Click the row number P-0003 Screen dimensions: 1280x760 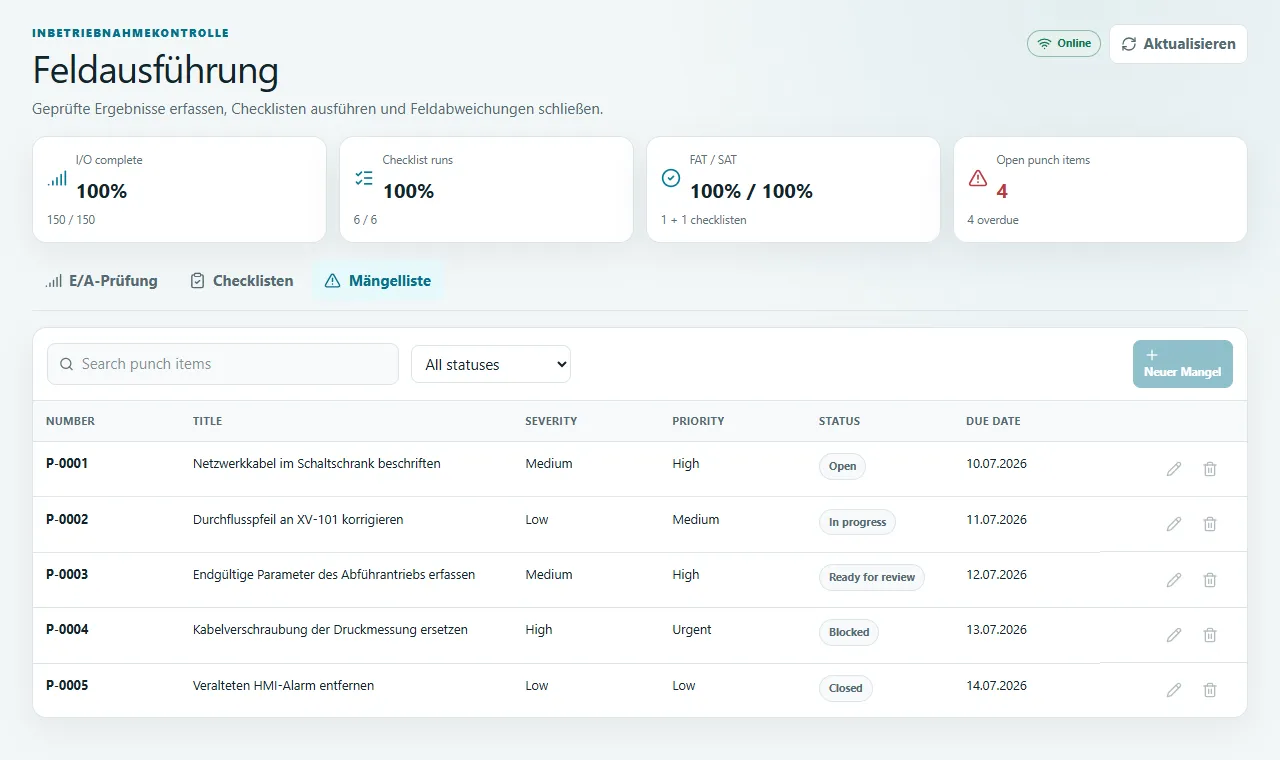click(67, 575)
